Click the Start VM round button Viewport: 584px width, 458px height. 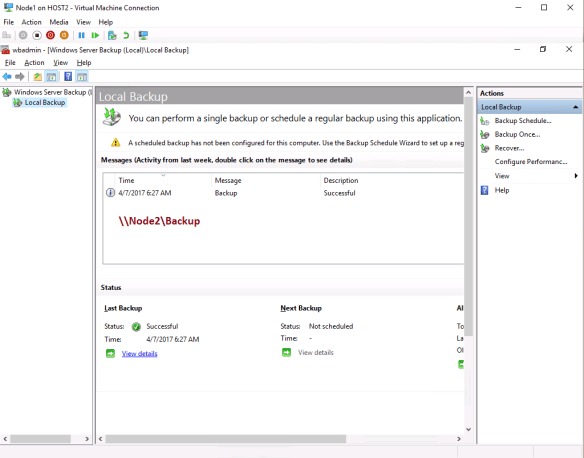[x=23, y=35]
